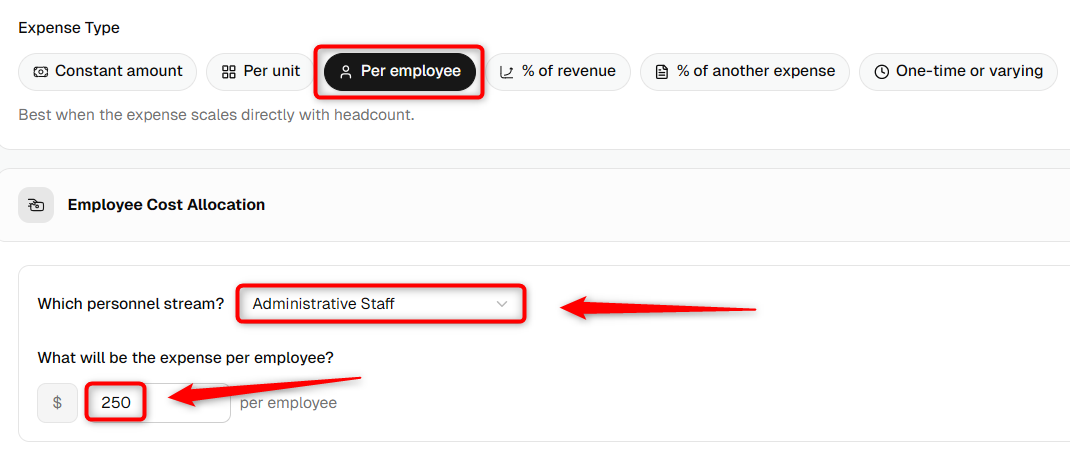Image resolution: width=1070 pixels, height=458 pixels.
Task: Click the banknote icon in Constant amount
Action: pyautogui.click(x=41, y=72)
